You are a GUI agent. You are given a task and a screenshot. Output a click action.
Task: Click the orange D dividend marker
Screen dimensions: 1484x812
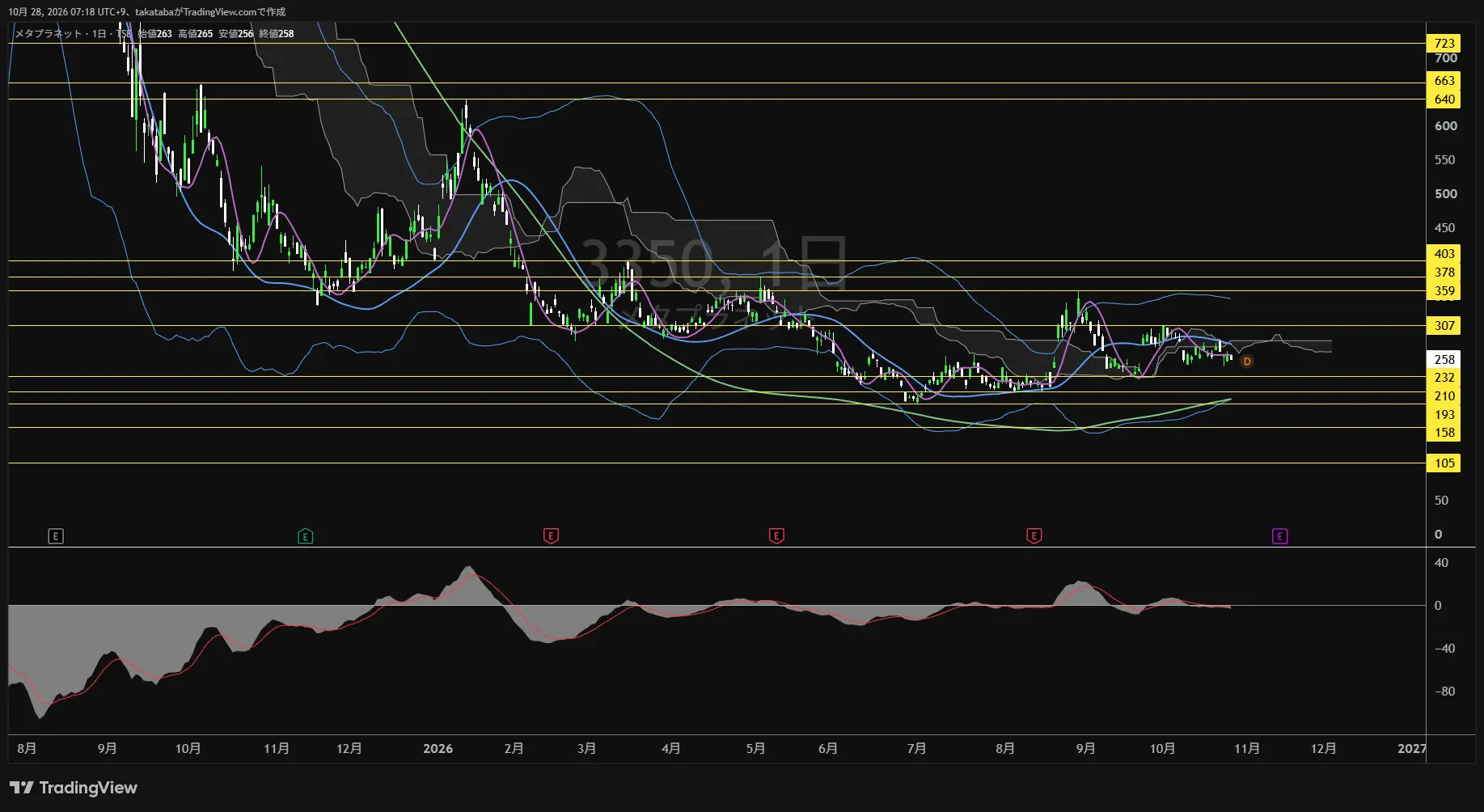tap(1247, 362)
